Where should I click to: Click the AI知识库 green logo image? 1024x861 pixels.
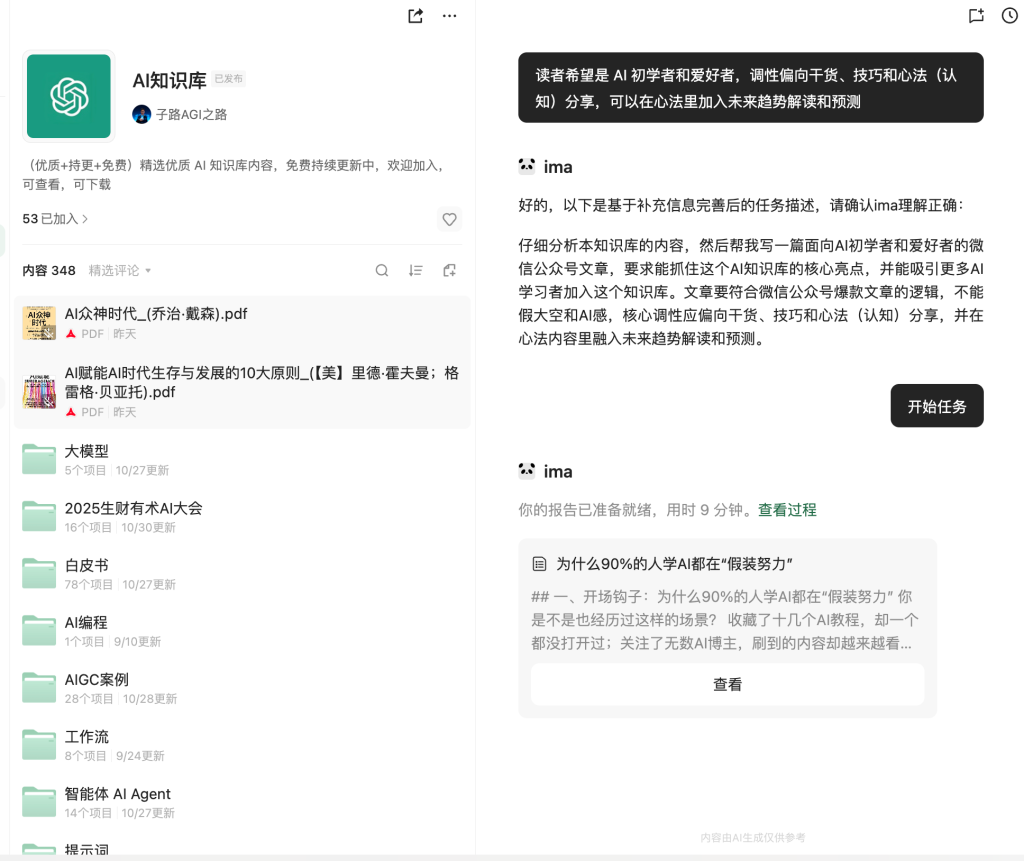[x=69, y=97]
